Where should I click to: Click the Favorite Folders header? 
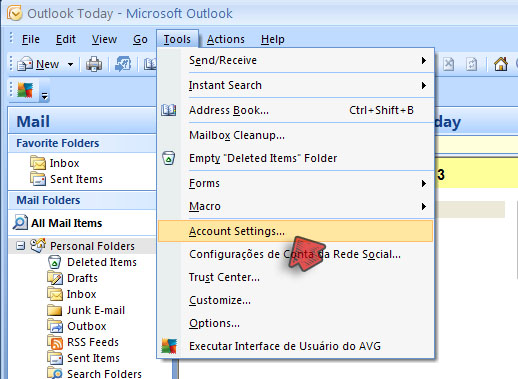point(82,143)
